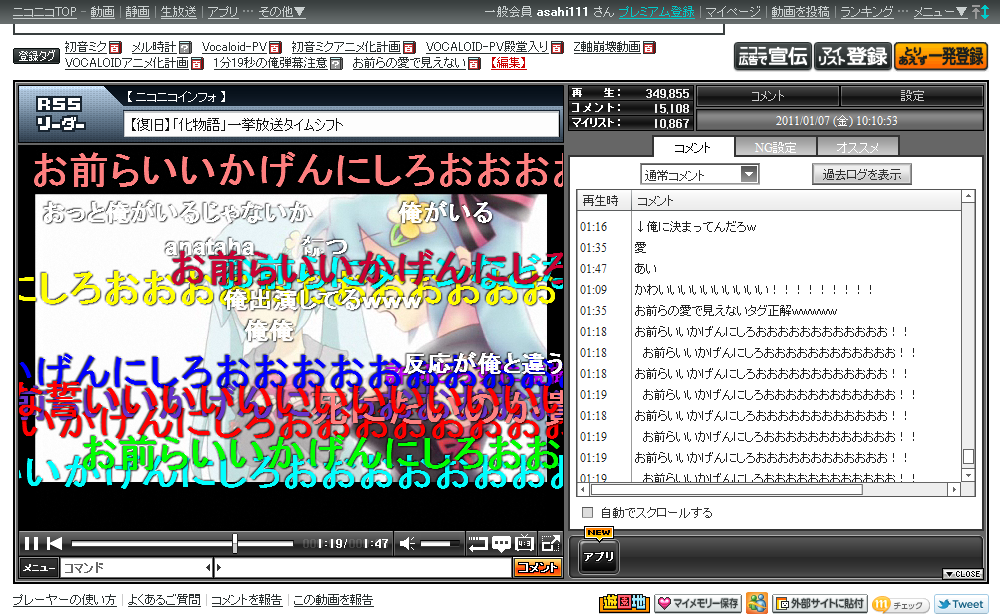Click the 宣伝 advertise button

772,56
